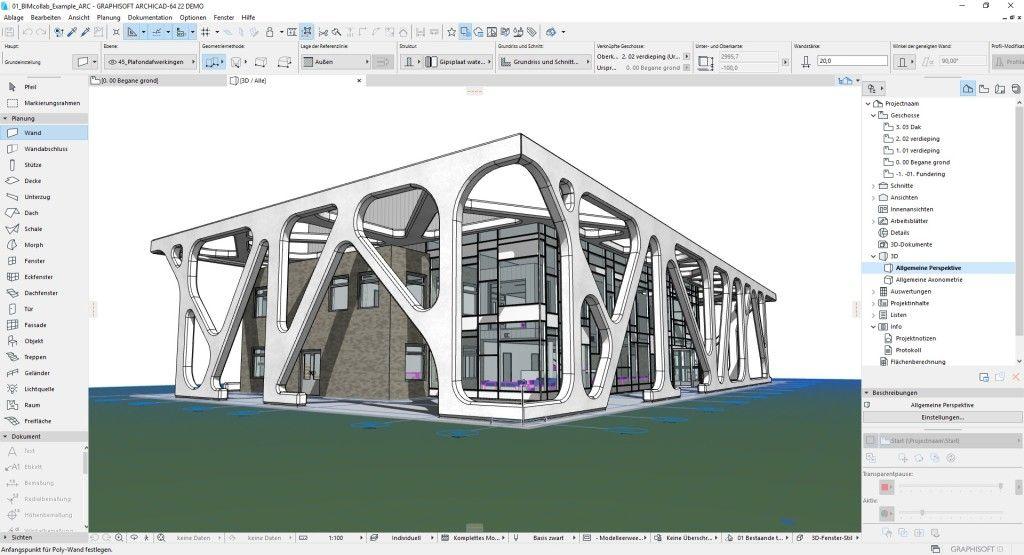The image size is (1024, 555).
Task: Click the pipette pick-up parameters icon
Action: coord(72,31)
